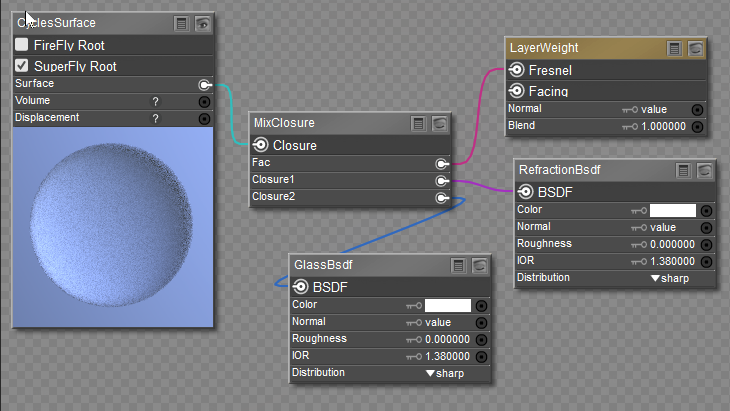Click the GlassBsdf Roughness animation key icon
The image size is (730, 411).
pos(414,340)
